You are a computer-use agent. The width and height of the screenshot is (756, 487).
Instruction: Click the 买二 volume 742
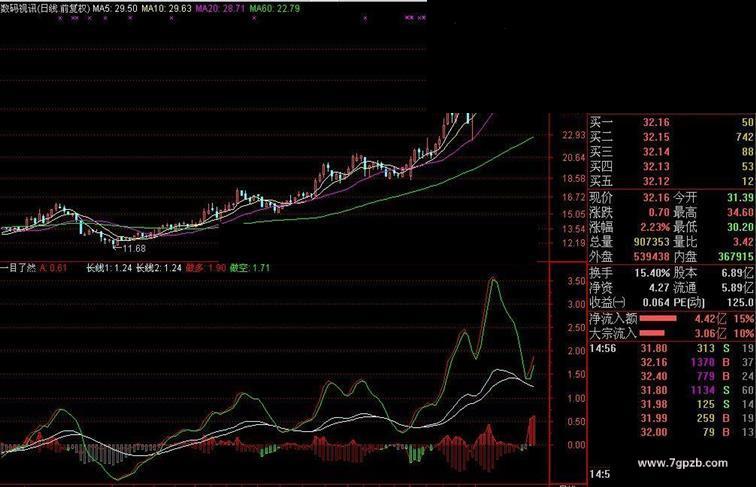coord(744,137)
